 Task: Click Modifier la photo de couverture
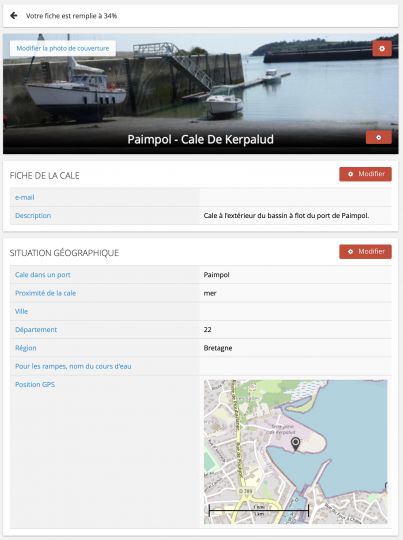tap(63, 49)
